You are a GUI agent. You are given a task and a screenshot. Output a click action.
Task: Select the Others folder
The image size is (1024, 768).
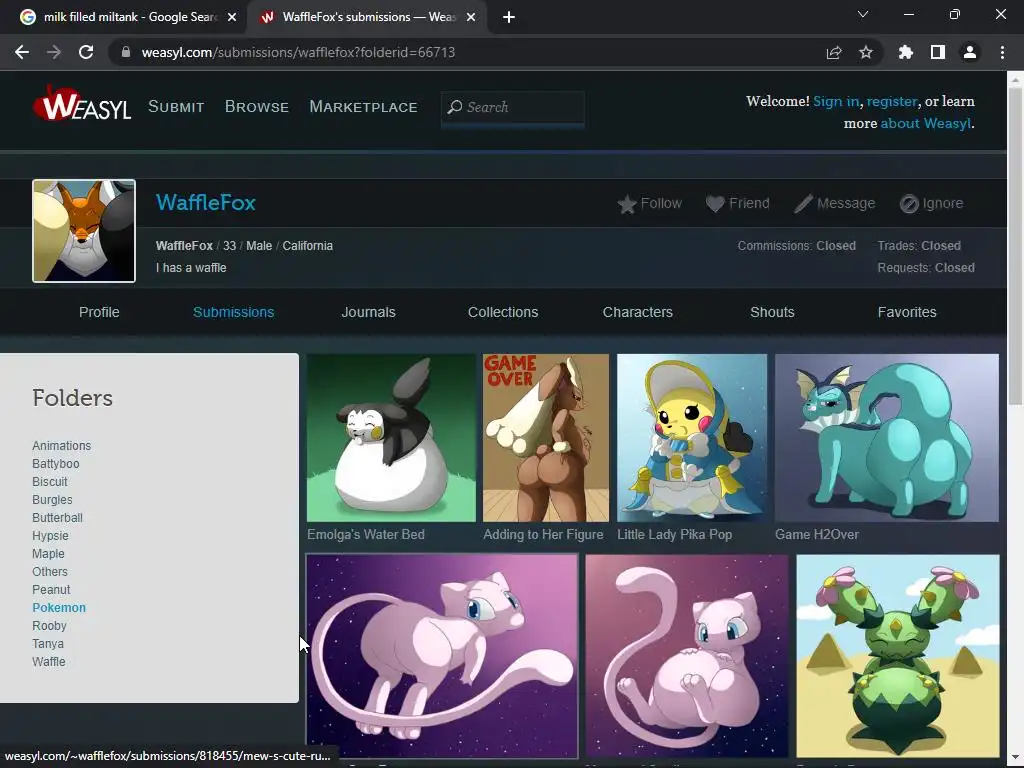pos(50,571)
